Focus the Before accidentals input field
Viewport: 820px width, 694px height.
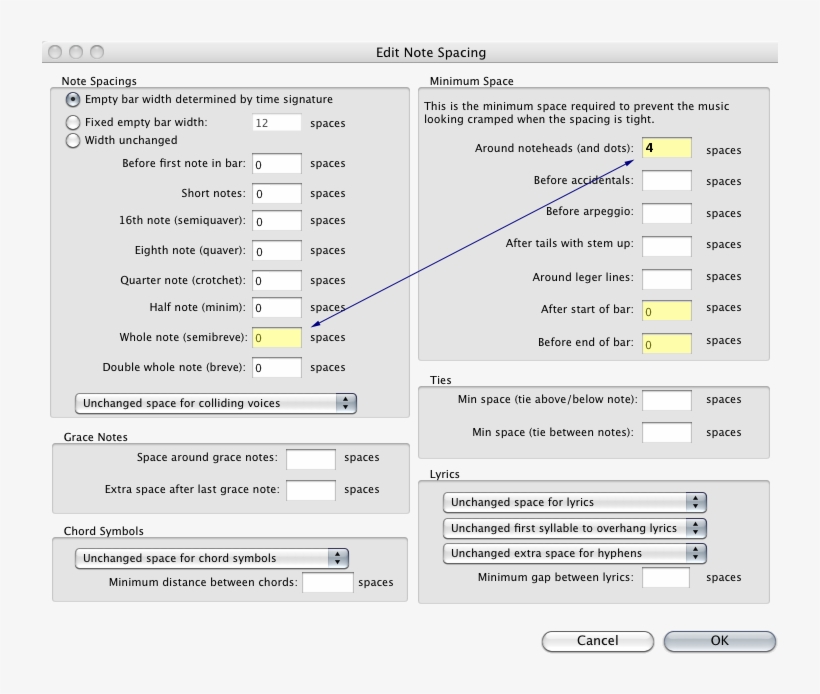click(x=666, y=181)
